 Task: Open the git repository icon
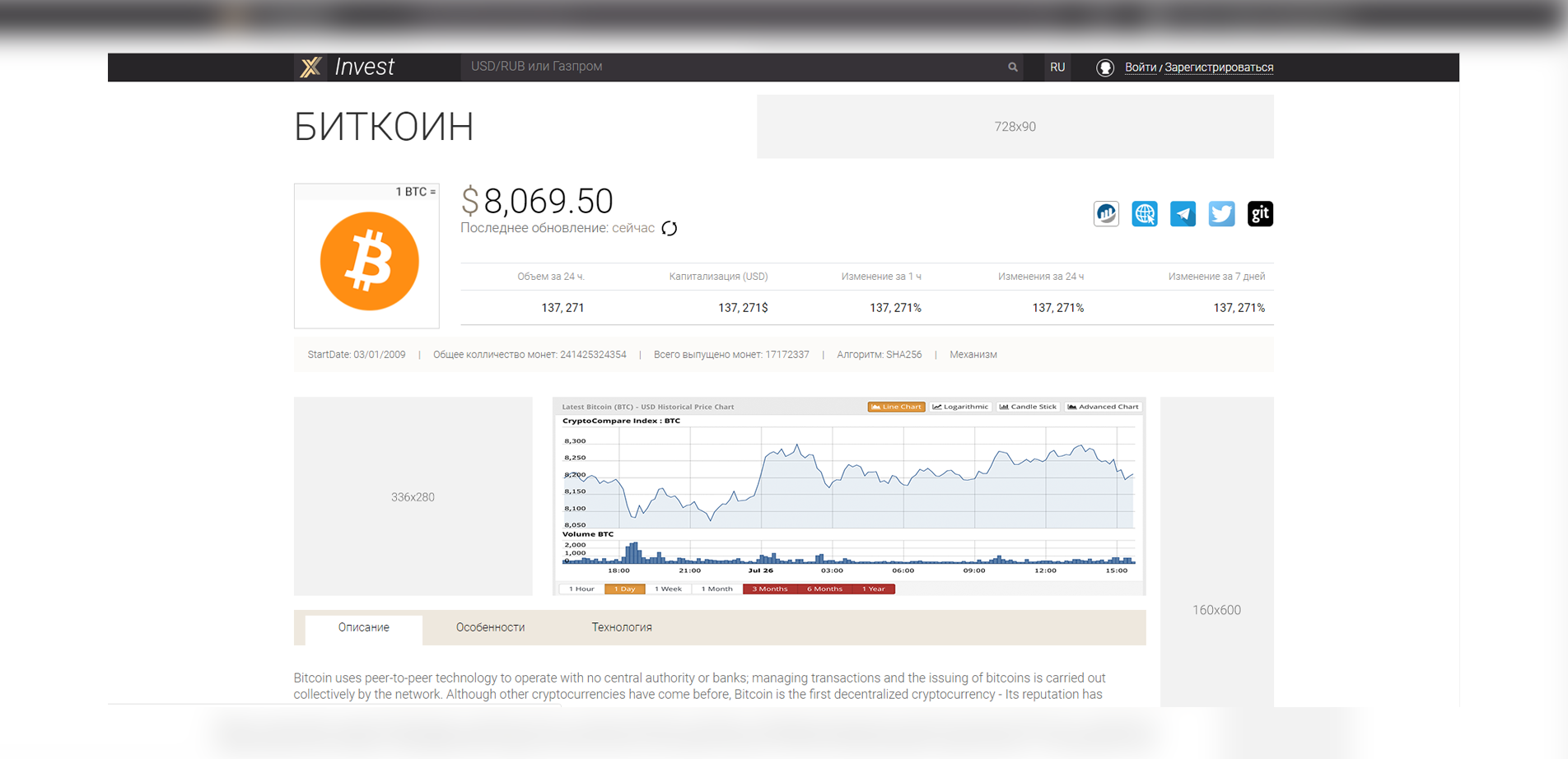coord(1260,214)
